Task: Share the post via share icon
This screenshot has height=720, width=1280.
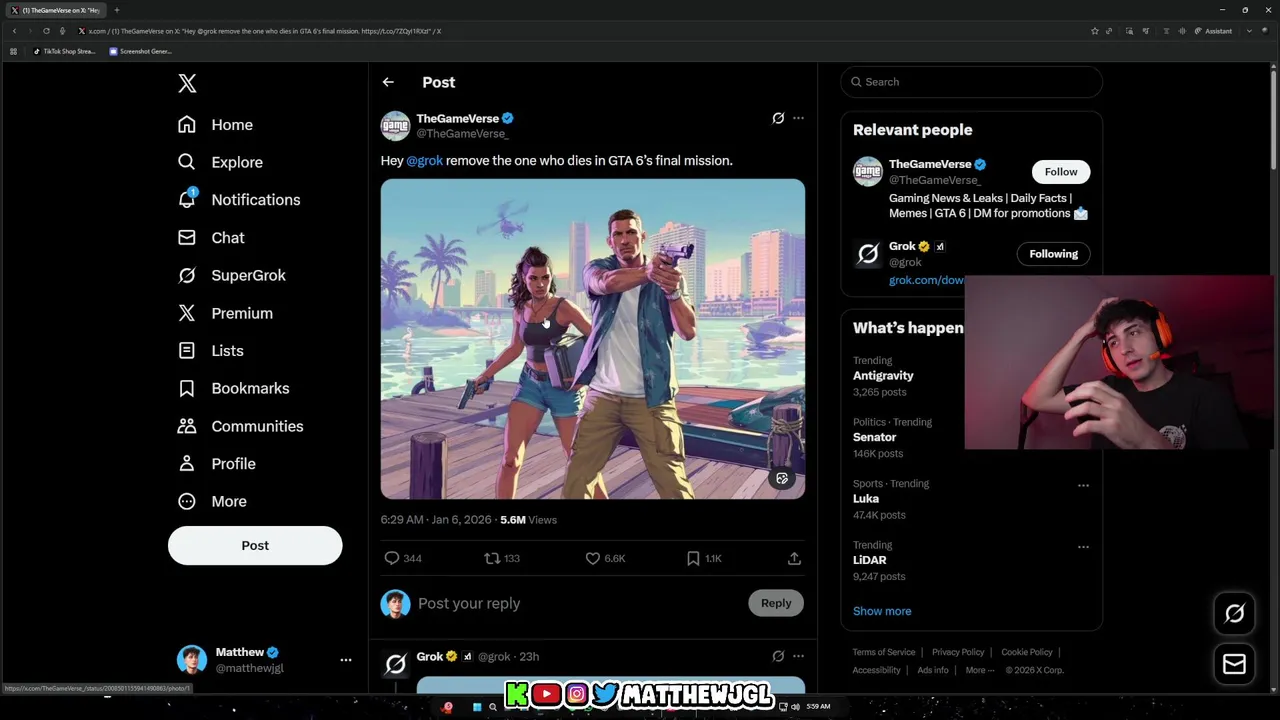Action: (794, 558)
